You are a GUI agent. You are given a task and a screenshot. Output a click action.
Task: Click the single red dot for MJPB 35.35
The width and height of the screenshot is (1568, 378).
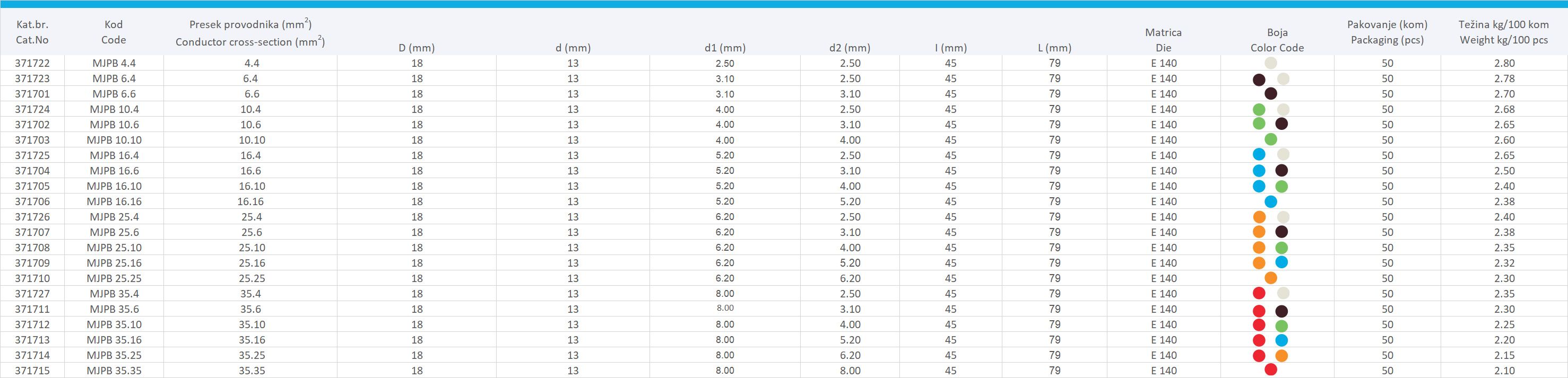point(1270,370)
